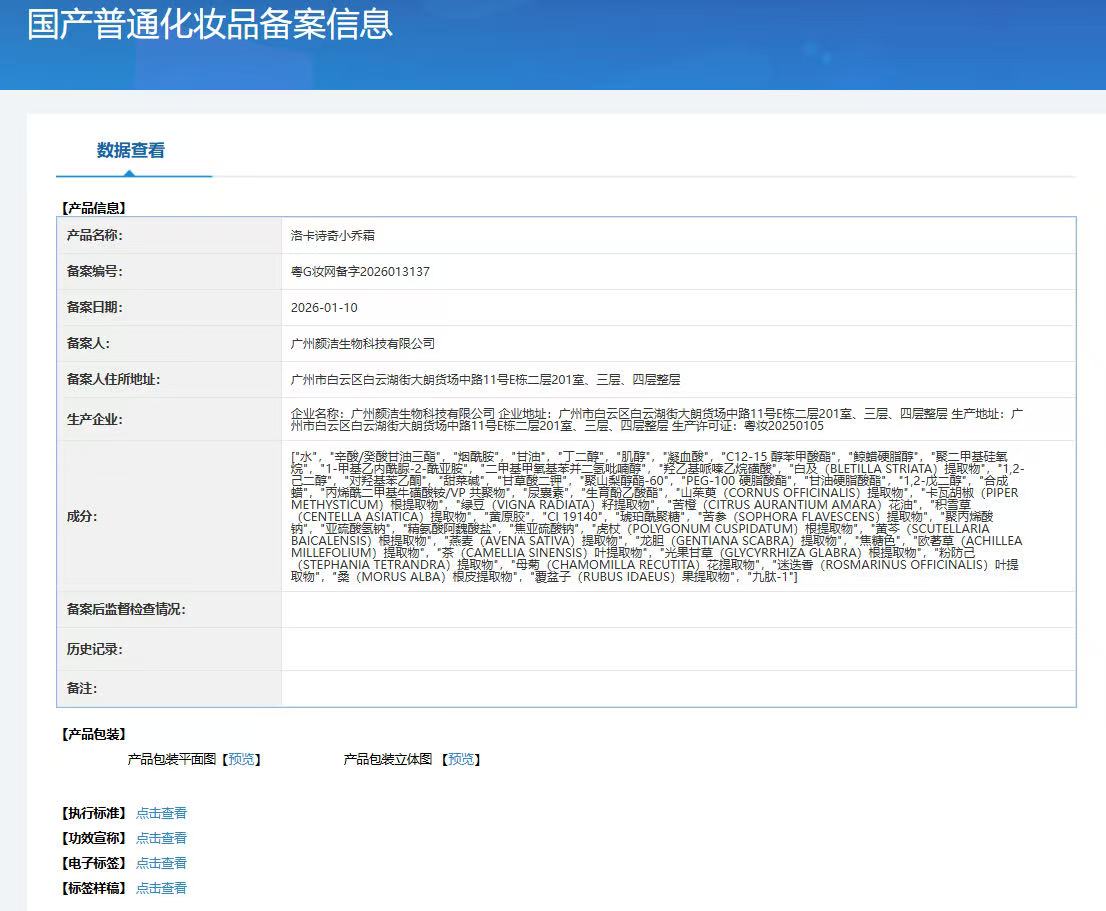Viewport: 1106px width, 911px height.
Task: Open the 数据查看 tab
Action: pos(131,150)
